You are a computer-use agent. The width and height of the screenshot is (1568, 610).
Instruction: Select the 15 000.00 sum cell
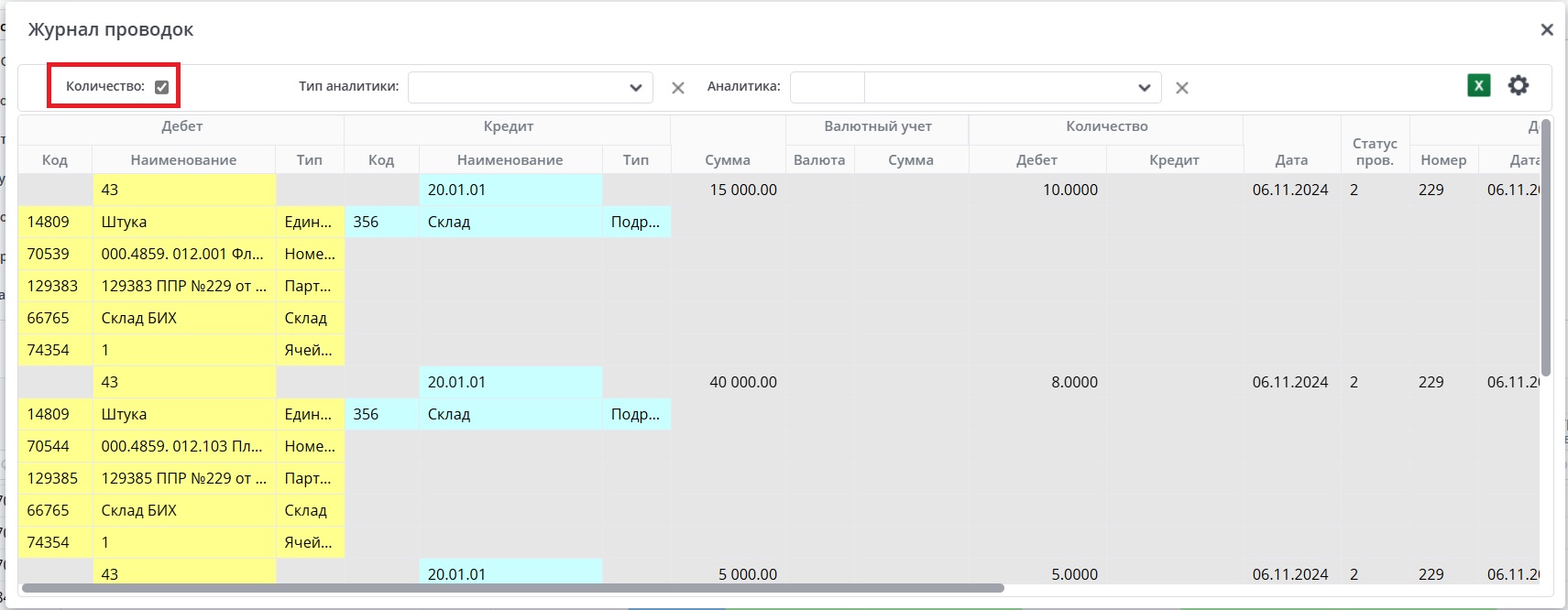click(743, 190)
